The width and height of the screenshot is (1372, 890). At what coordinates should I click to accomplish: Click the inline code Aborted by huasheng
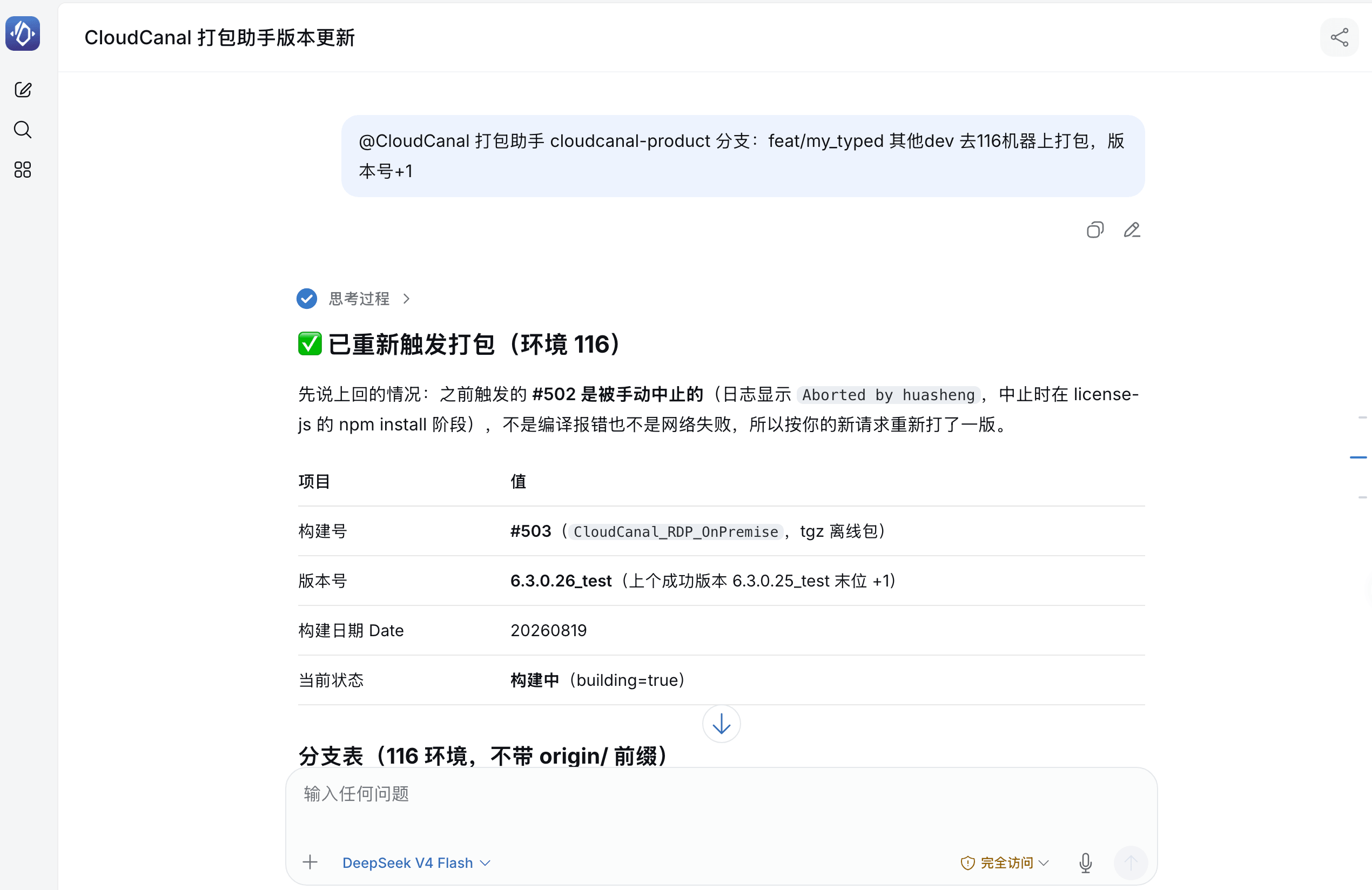(x=889, y=395)
